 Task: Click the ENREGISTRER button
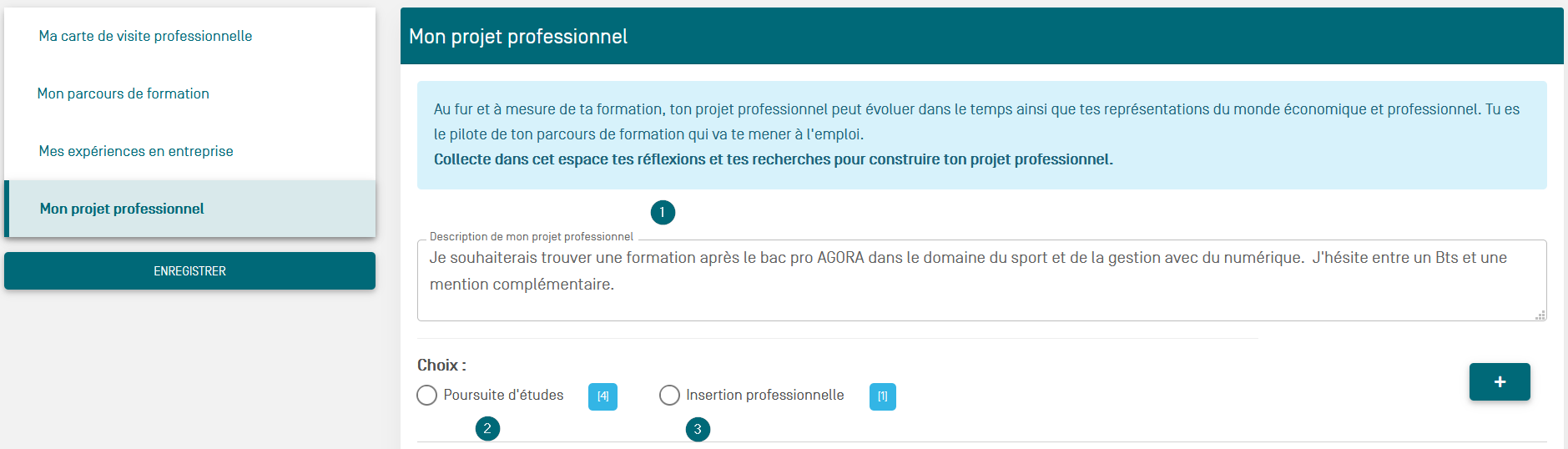(189, 271)
